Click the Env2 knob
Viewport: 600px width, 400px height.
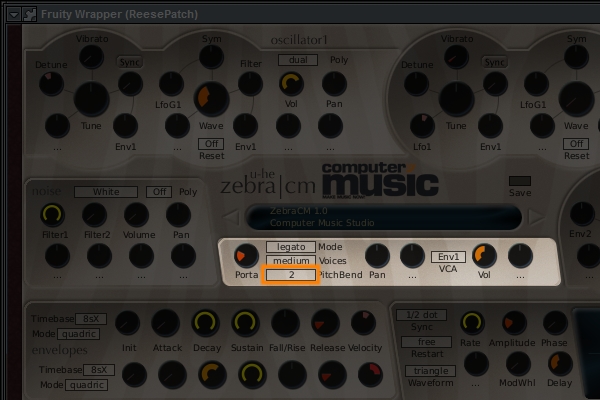582,214
